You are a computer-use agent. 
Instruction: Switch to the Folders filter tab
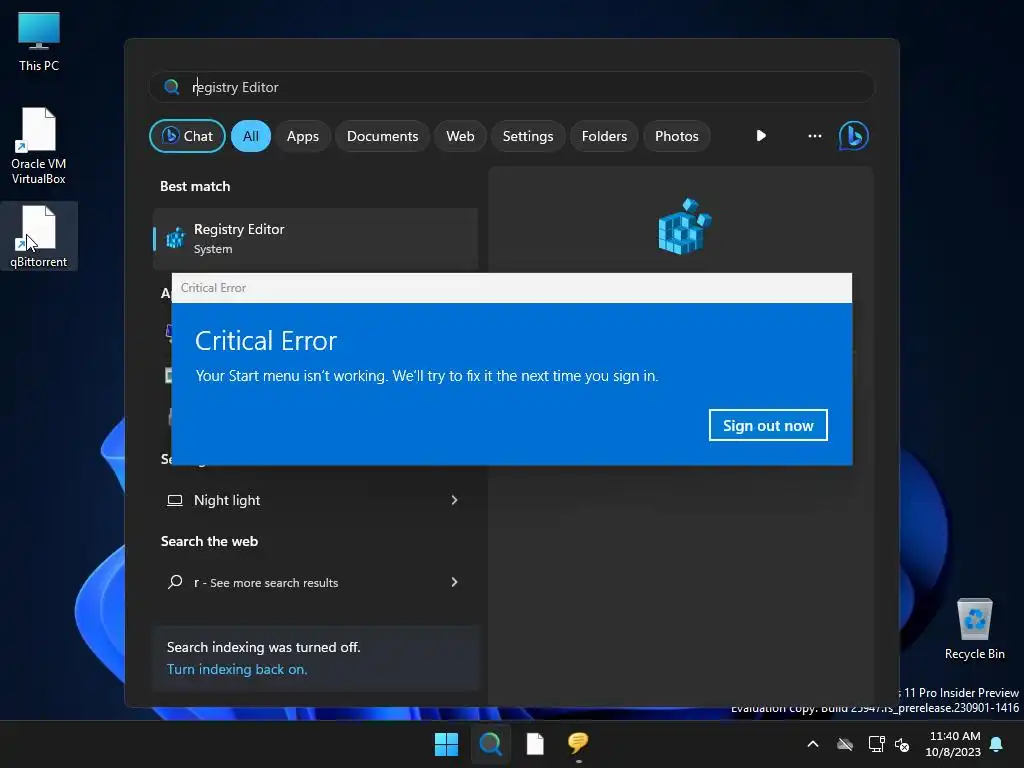pyautogui.click(x=604, y=136)
